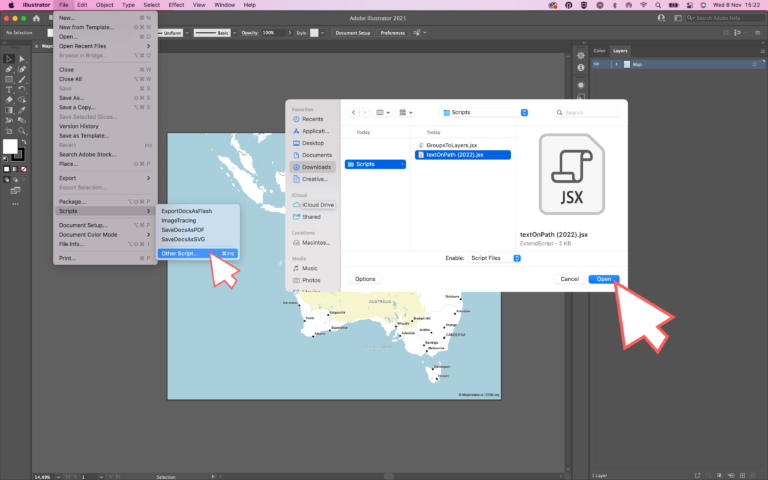Screen dimensions: 768x480
Task: Select iCloud Drive in sidebar
Action: pos(313,205)
